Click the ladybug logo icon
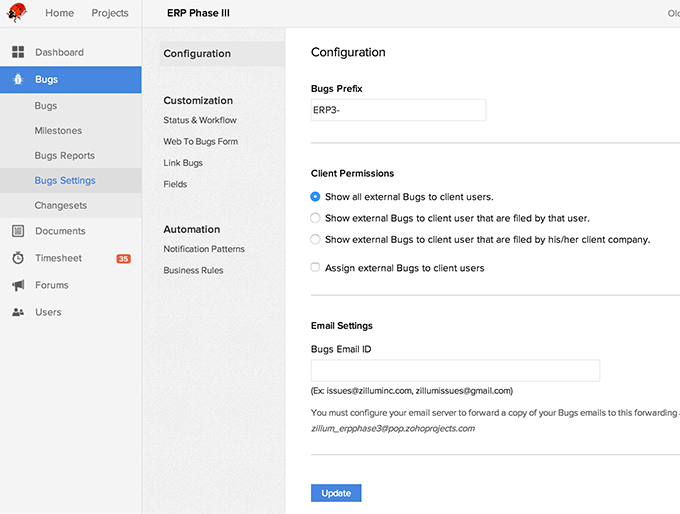This screenshot has width=680, height=514. 17,13
